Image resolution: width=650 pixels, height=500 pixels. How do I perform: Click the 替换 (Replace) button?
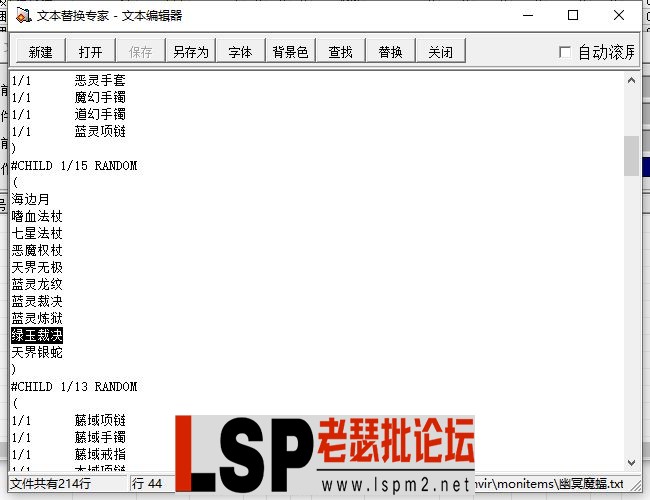tap(390, 51)
